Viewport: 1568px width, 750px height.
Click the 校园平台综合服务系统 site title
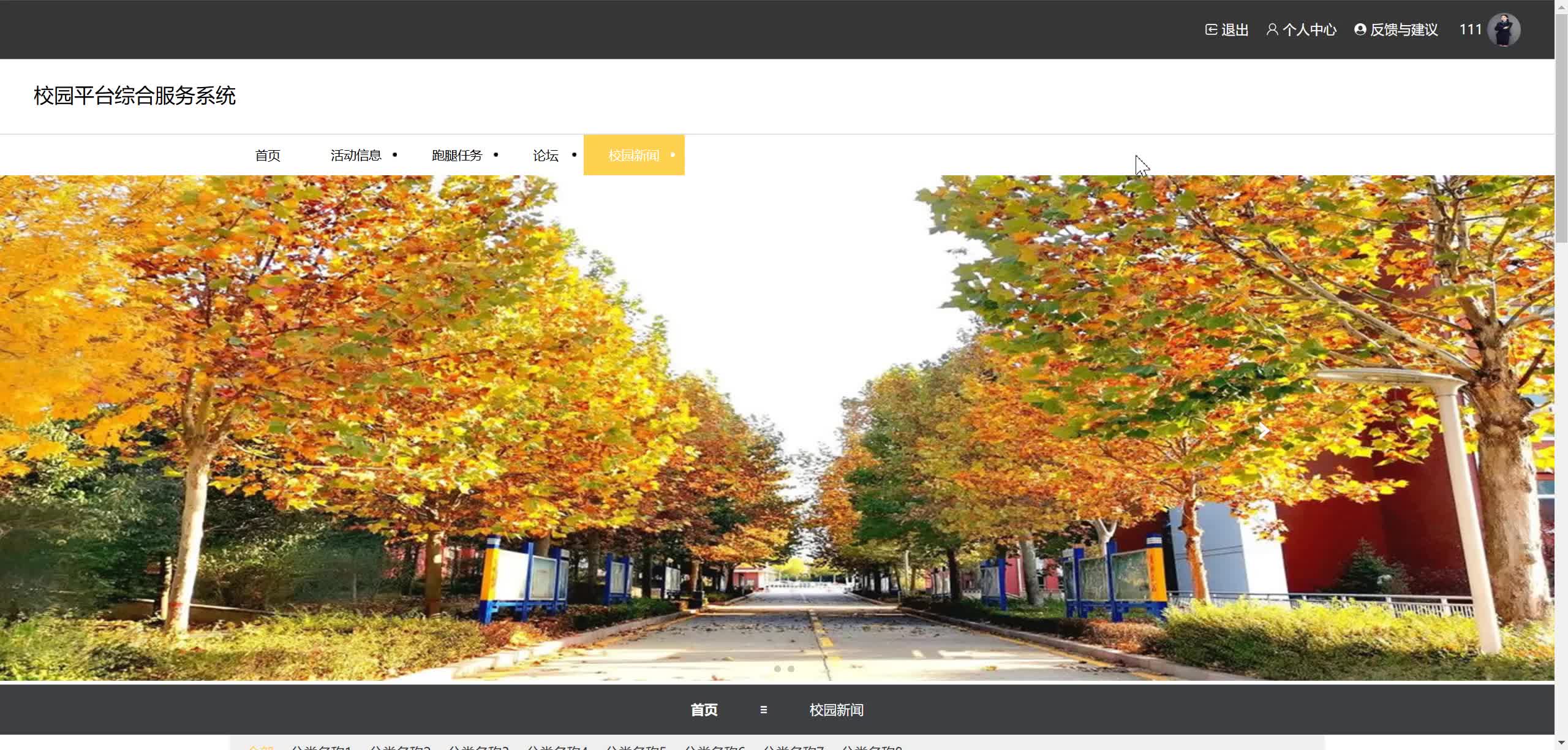click(135, 96)
